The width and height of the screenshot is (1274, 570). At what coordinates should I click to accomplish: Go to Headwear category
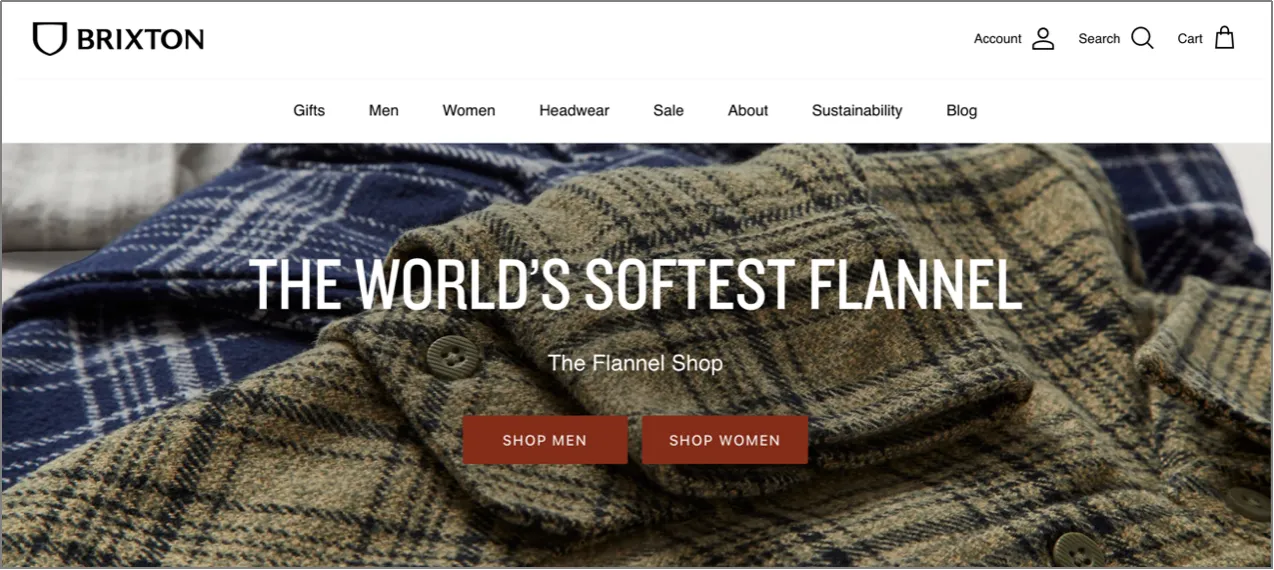click(x=574, y=111)
